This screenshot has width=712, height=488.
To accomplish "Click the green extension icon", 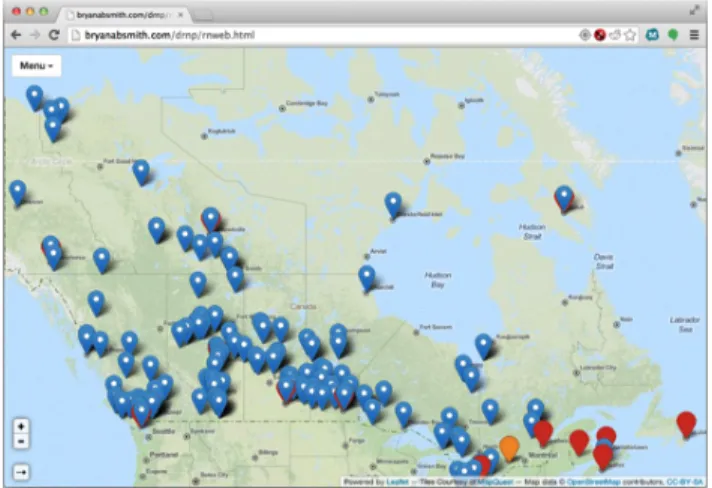I will (x=673, y=35).
